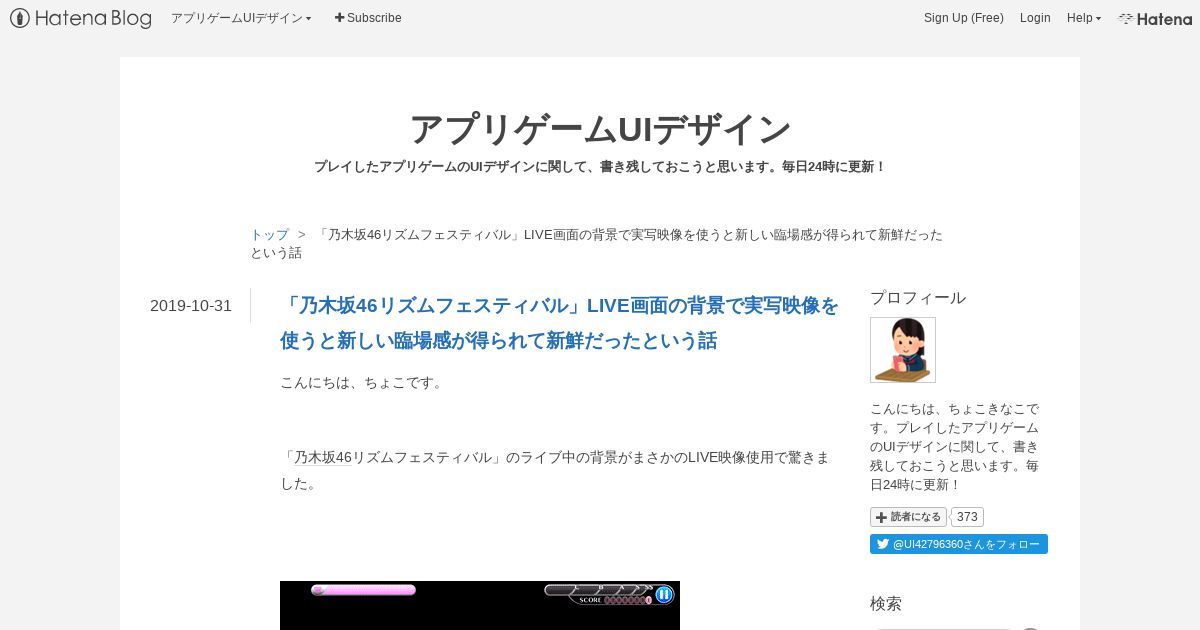This screenshot has width=1200, height=630.
Task: Open Sign Up (Free) link
Action: click(964, 18)
